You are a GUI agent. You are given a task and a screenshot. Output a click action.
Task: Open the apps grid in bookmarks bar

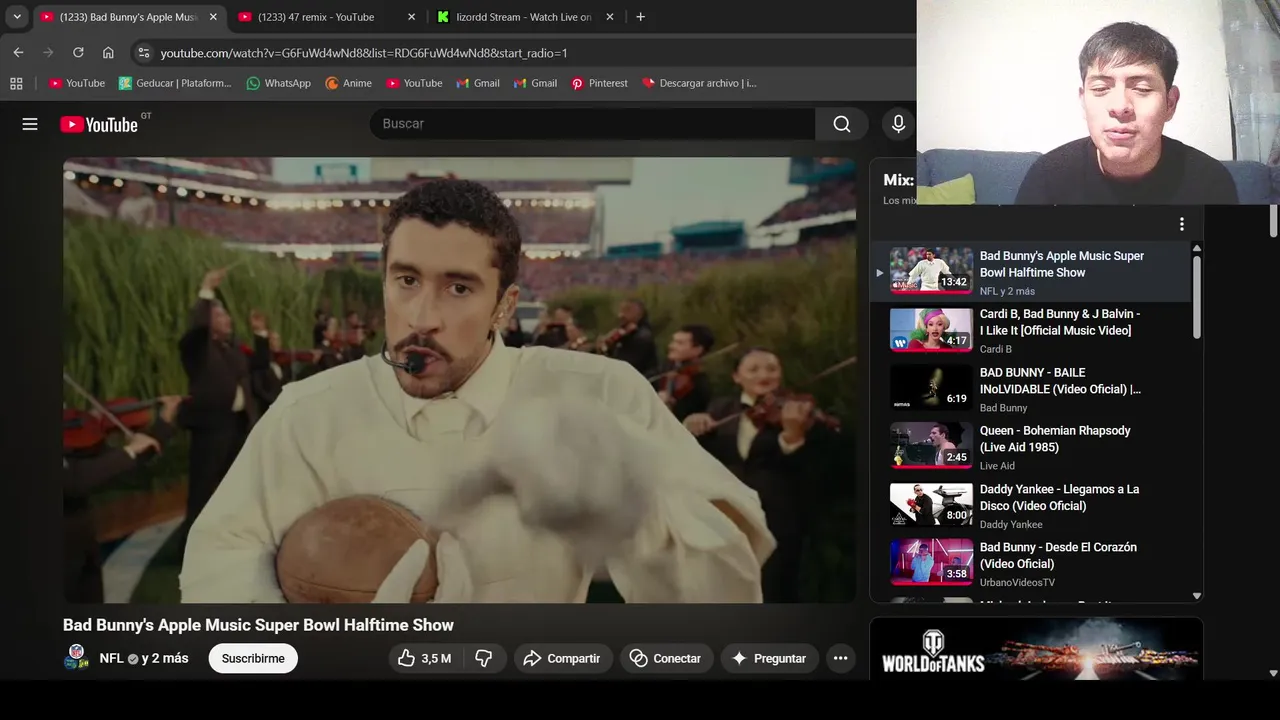(x=16, y=83)
